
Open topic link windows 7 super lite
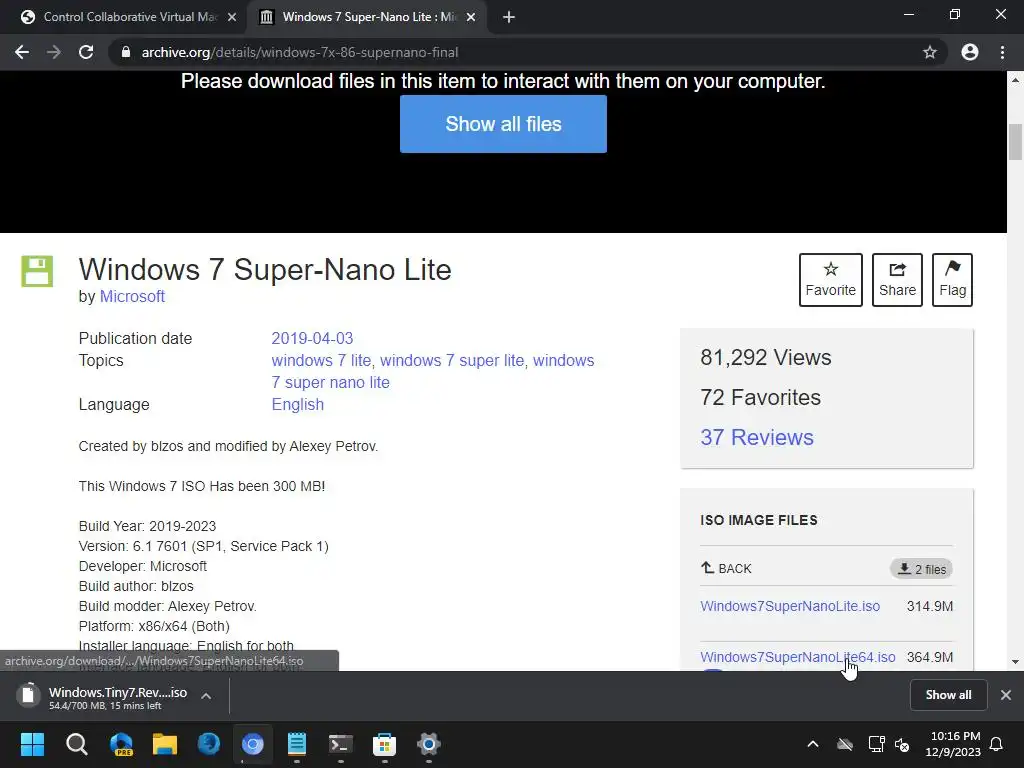452,360
